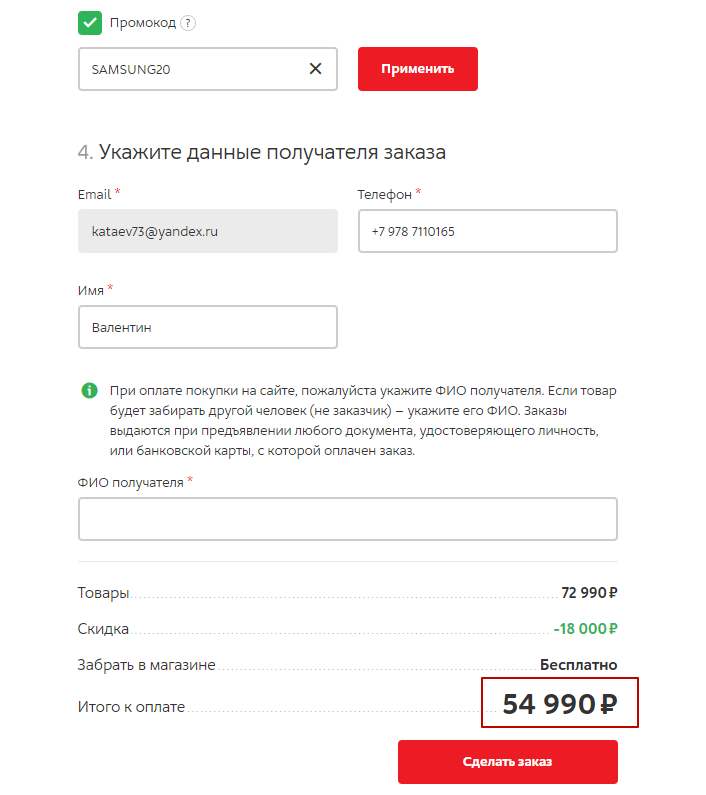Clear the SAMSUNG20 code with the X icon
706x795 pixels.
315,69
